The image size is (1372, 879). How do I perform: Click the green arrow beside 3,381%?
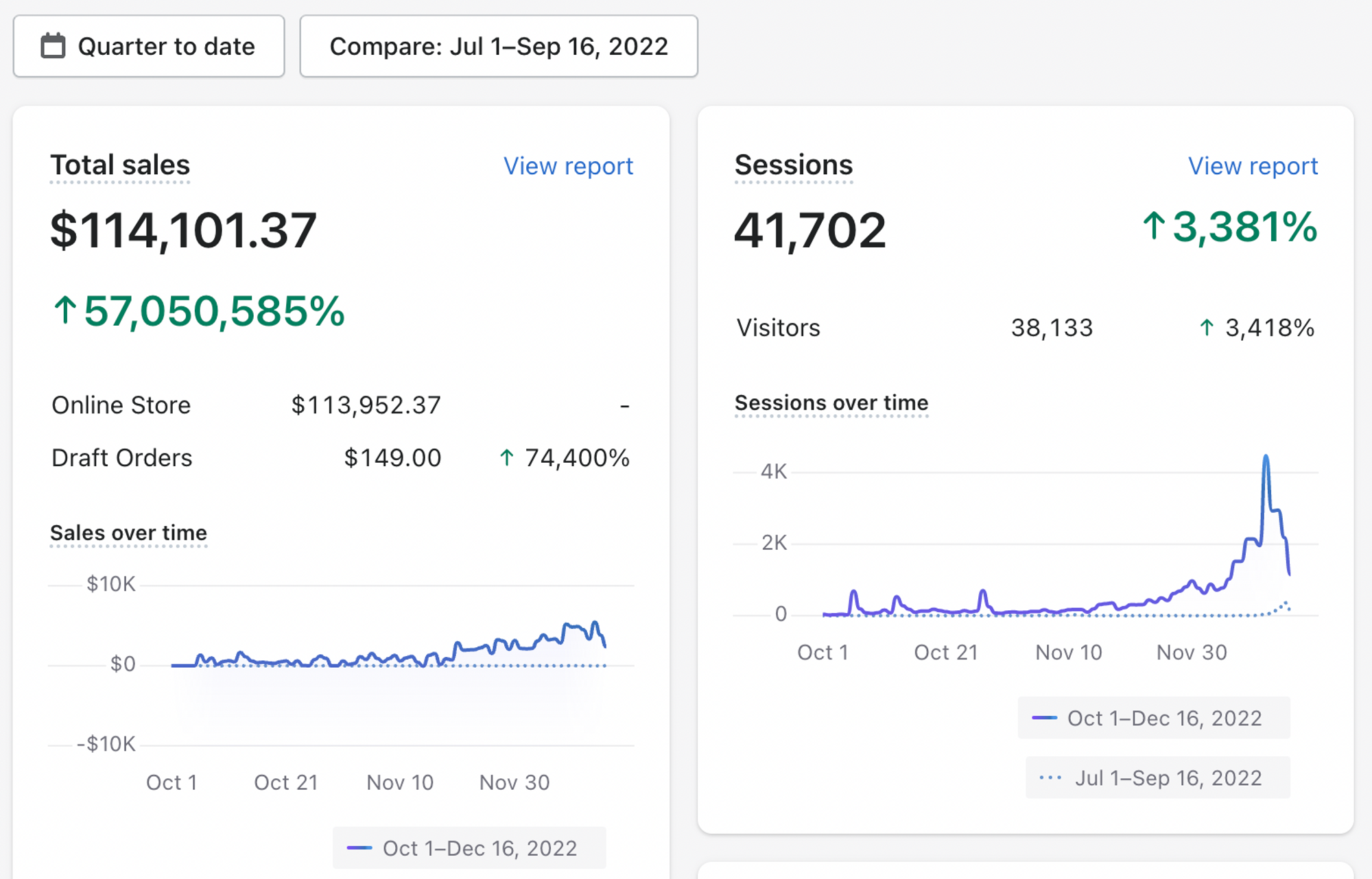(x=1154, y=226)
